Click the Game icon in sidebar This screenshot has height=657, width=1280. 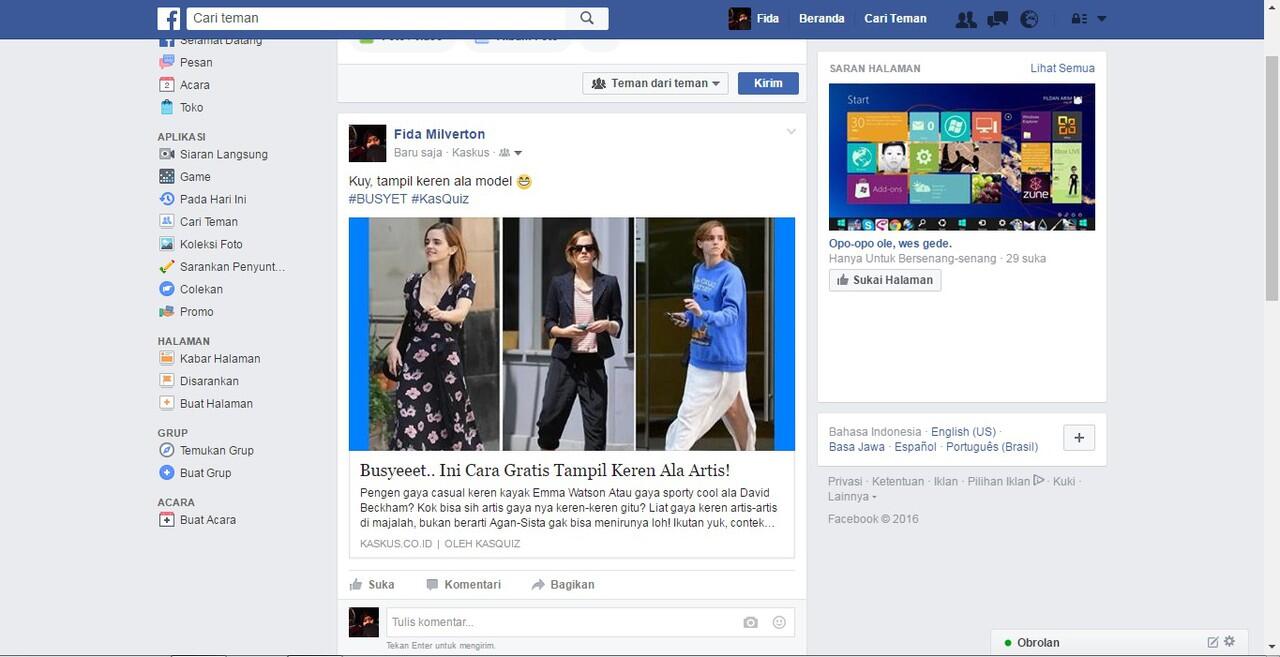click(x=167, y=176)
